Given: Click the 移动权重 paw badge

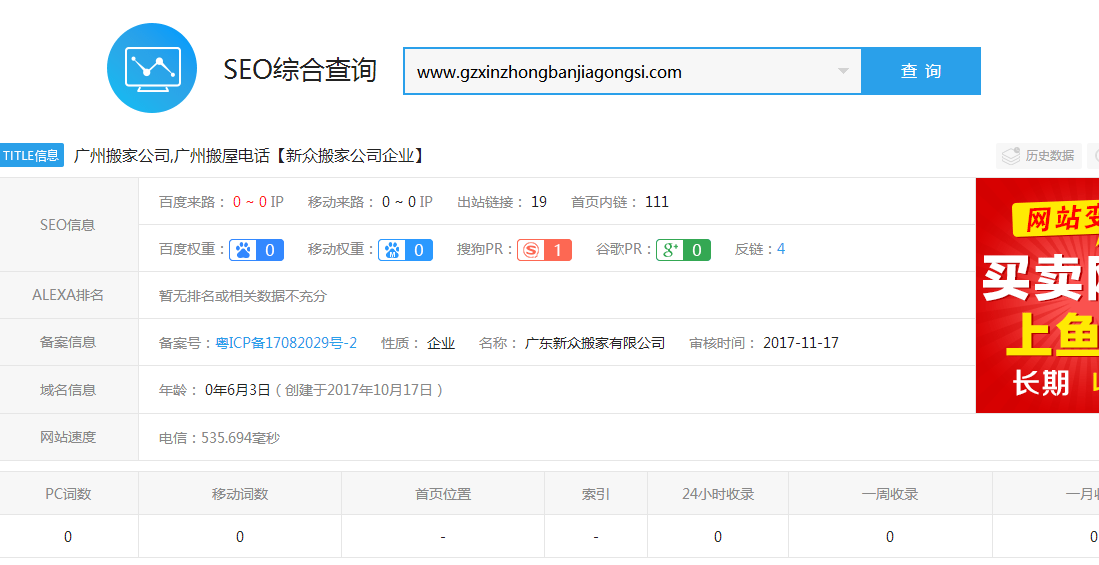Looking at the screenshot, I should [405, 250].
